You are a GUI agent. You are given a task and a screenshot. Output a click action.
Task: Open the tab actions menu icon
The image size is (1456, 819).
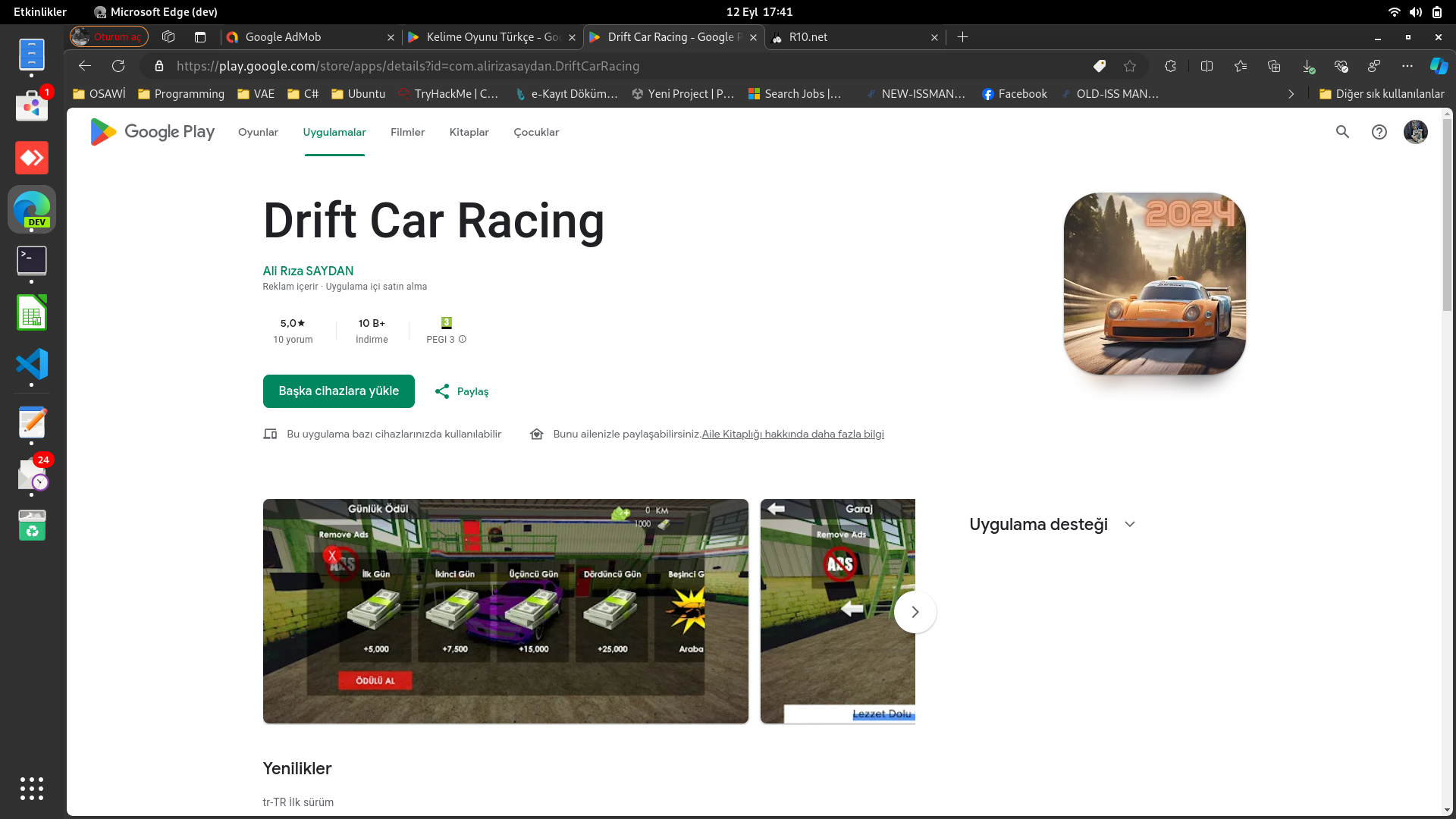[x=200, y=36]
